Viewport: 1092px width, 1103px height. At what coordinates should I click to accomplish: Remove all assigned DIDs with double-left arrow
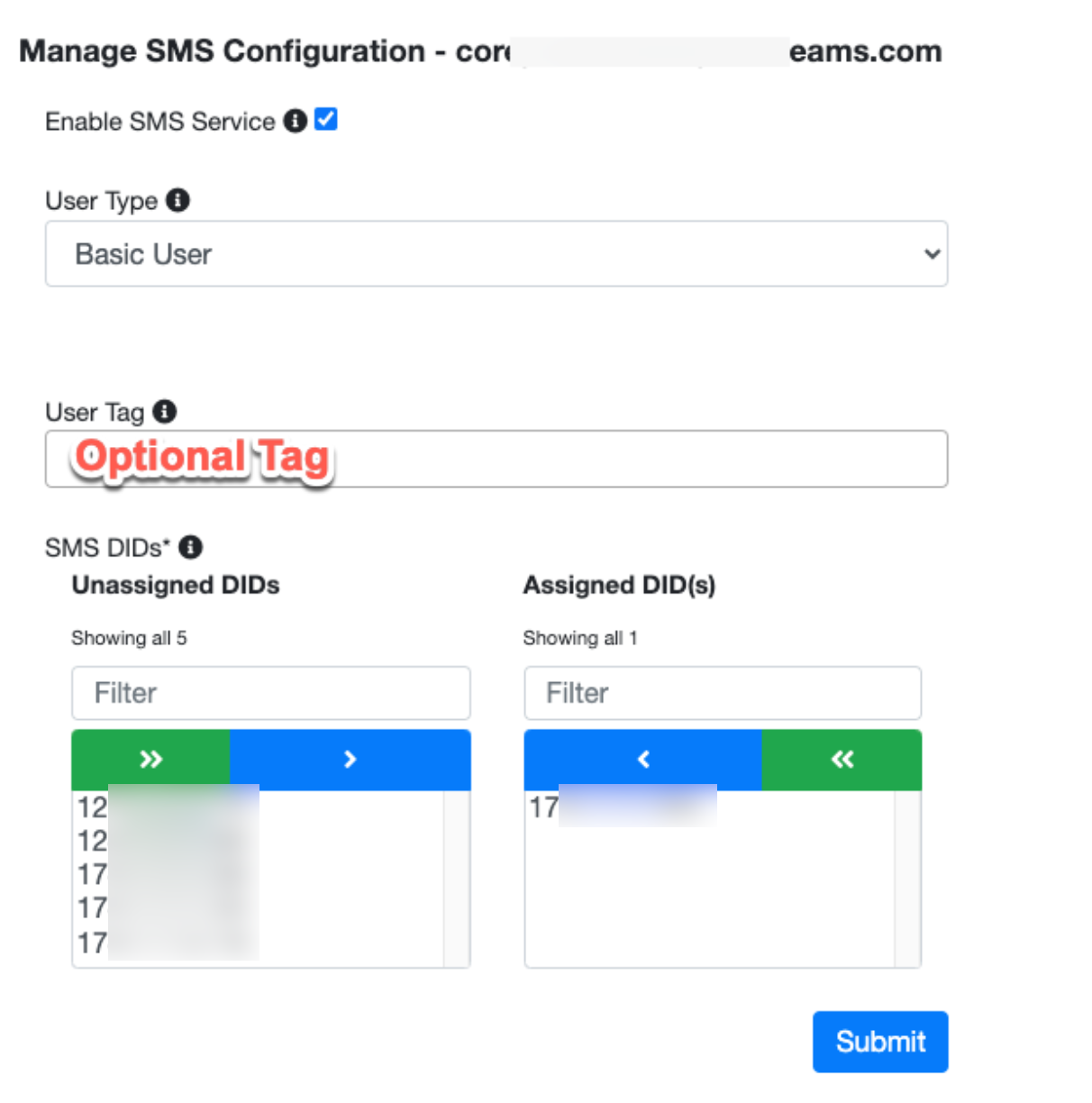pyautogui.click(x=842, y=760)
